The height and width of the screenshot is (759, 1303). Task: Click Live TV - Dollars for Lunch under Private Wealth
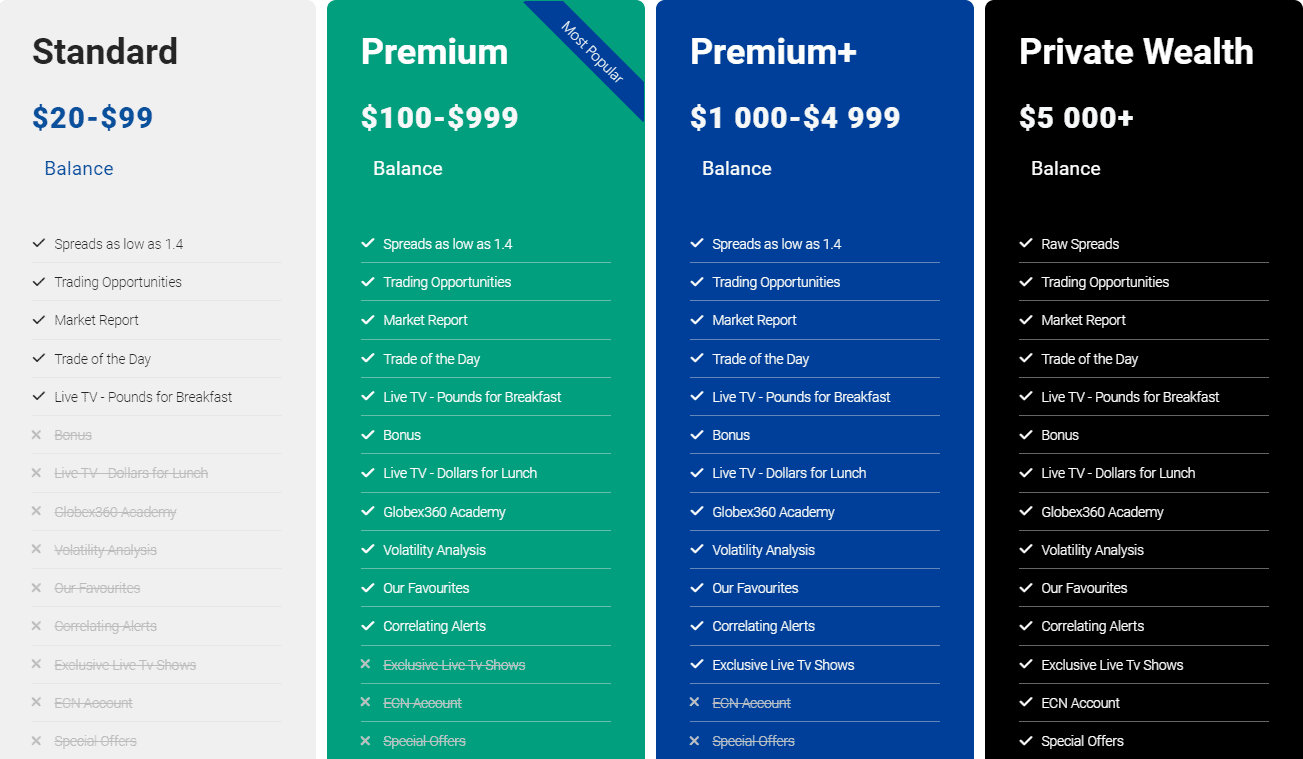point(1118,473)
